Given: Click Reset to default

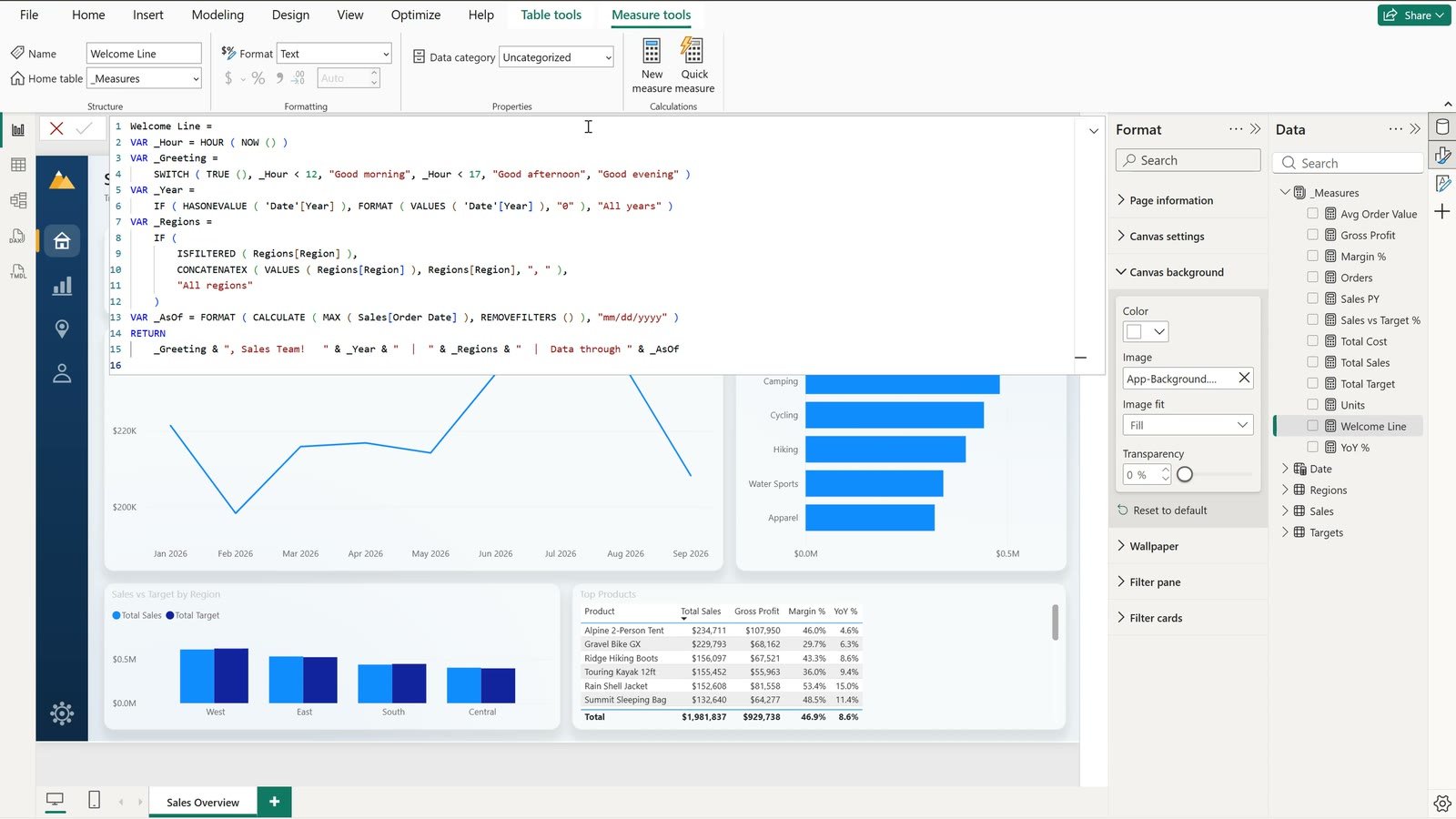Looking at the screenshot, I should tap(1162, 511).
